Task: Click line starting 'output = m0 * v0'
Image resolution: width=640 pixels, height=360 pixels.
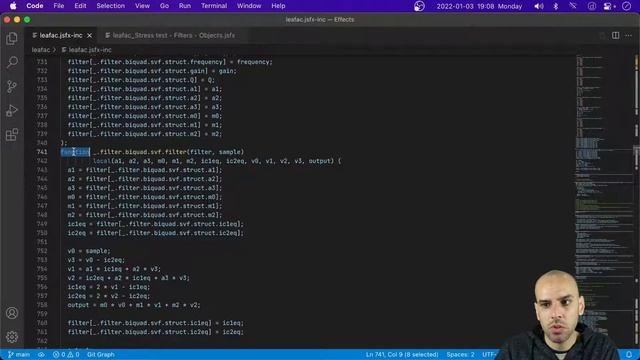Action: click(x=134, y=304)
